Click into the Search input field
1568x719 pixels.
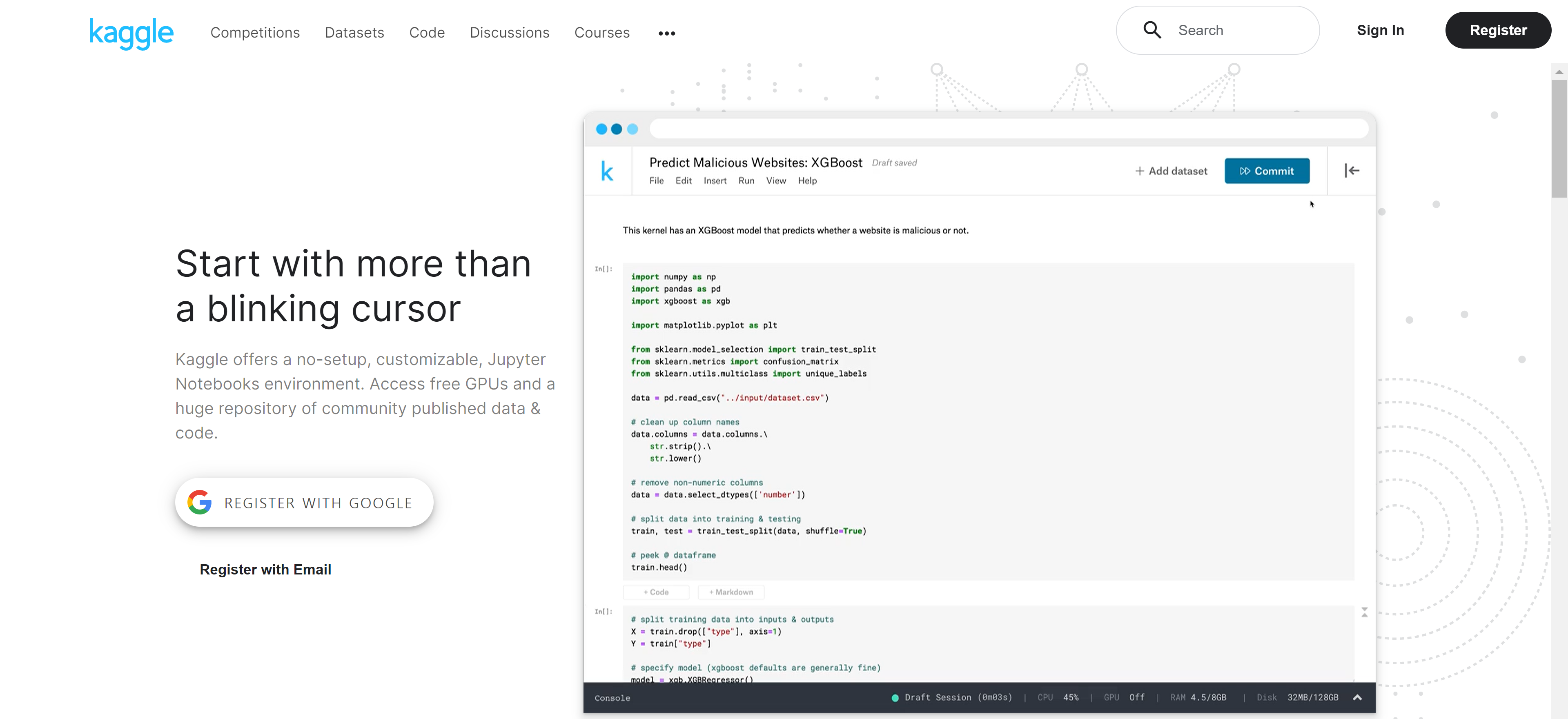pyautogui.click(x=1242, y=31)
